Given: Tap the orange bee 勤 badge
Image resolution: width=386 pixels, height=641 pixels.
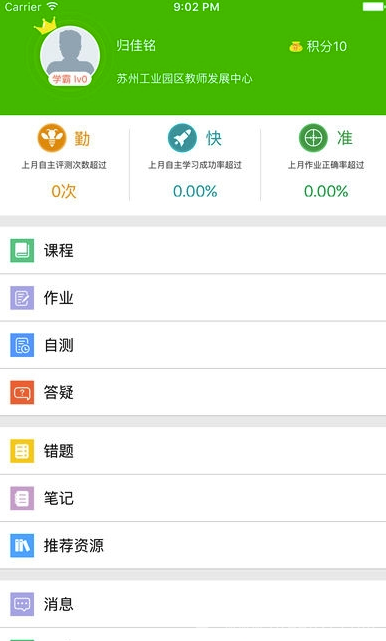Looking at the screenshot, I should pyautogui.click(x=52, y=138).
